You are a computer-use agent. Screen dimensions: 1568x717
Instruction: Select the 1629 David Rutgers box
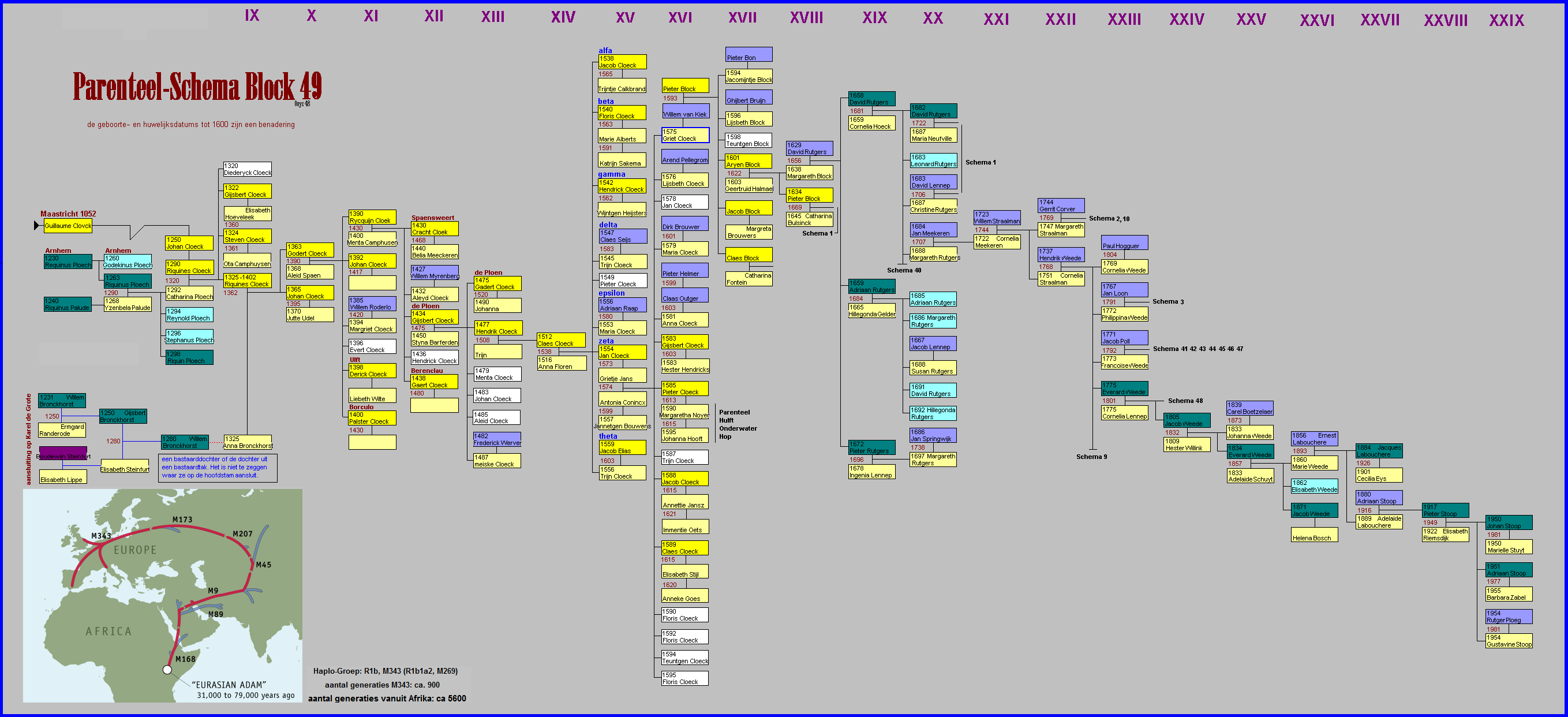[x=809, y=148]
